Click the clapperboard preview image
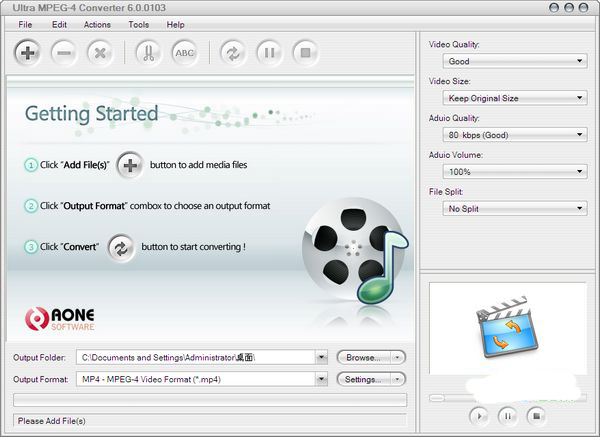This screenshot has width=600, height=437. pos(507,327)
